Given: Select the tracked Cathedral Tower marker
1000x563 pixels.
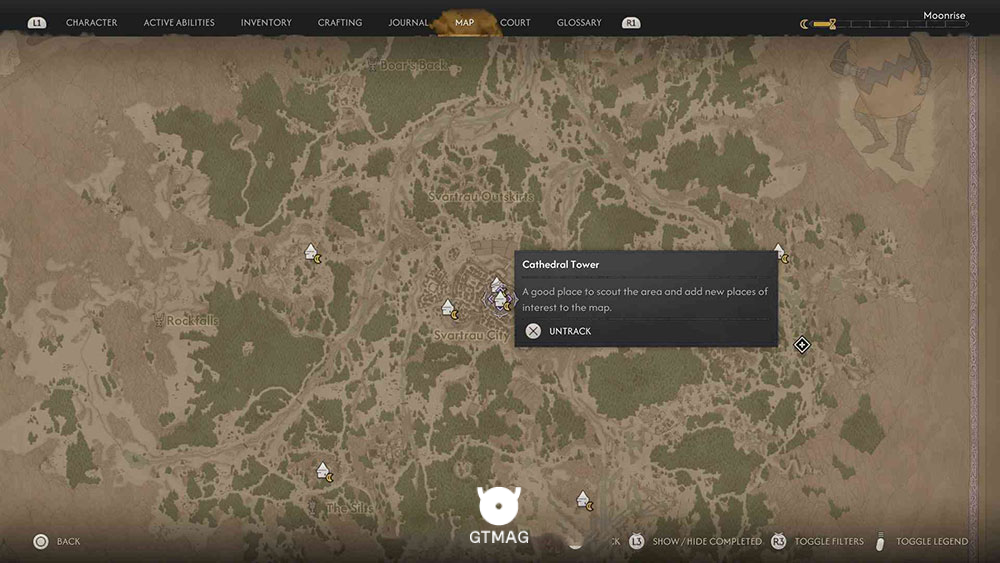Looking at the screenshot, I should (x=501, y=299).
